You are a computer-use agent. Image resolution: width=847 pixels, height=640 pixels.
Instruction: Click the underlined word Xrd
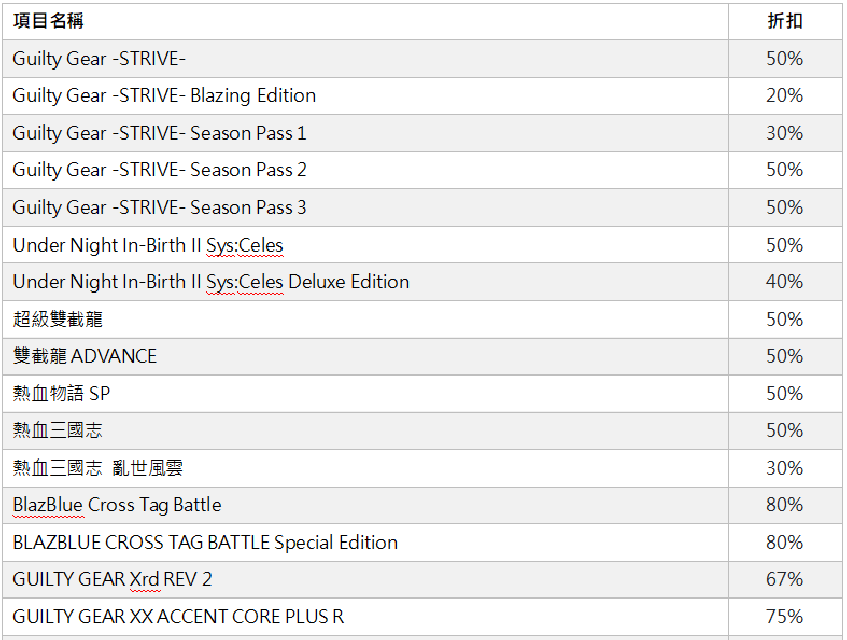pyautogui.click(x=145, y=580)
